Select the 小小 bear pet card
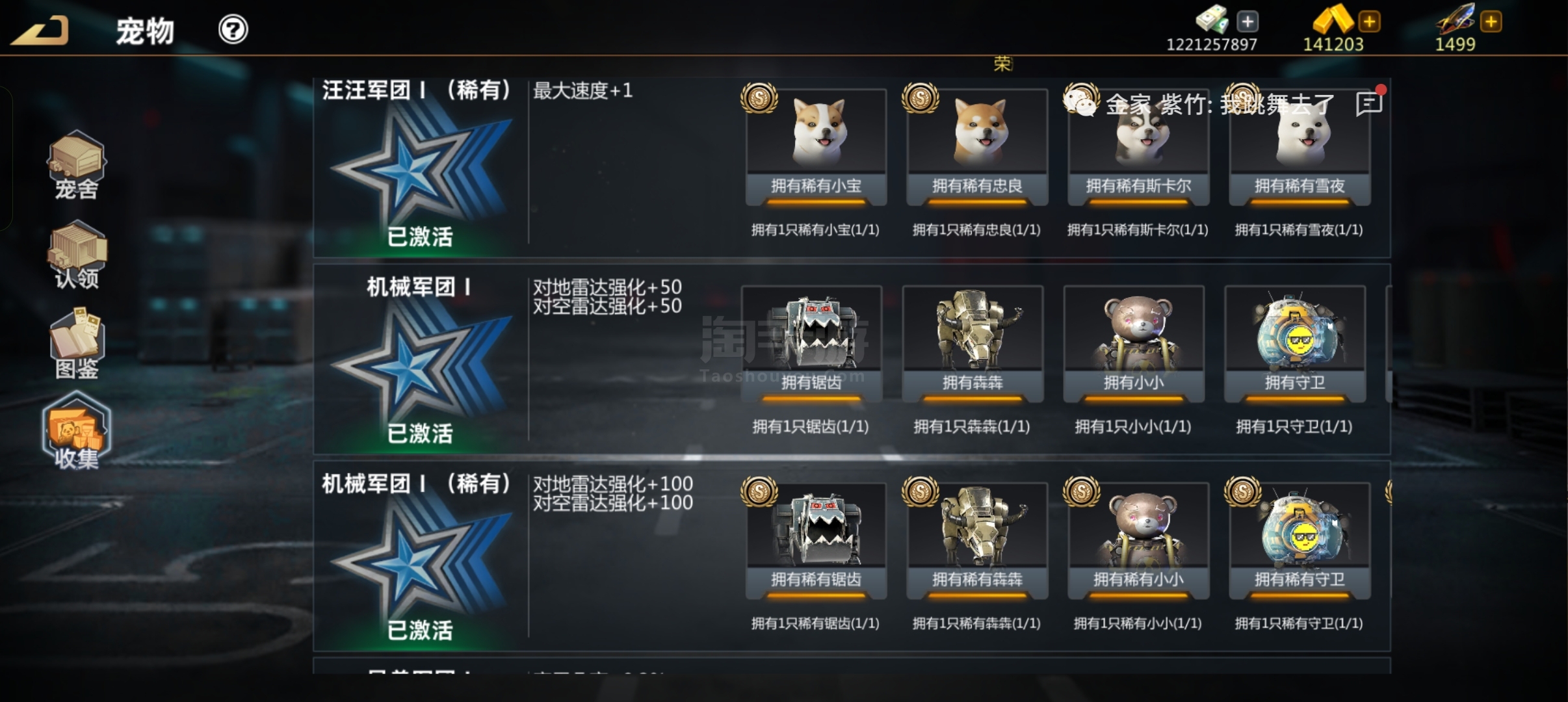Image resolution: width=1568 pixels, height=702 pixels. pos(1134,343)
